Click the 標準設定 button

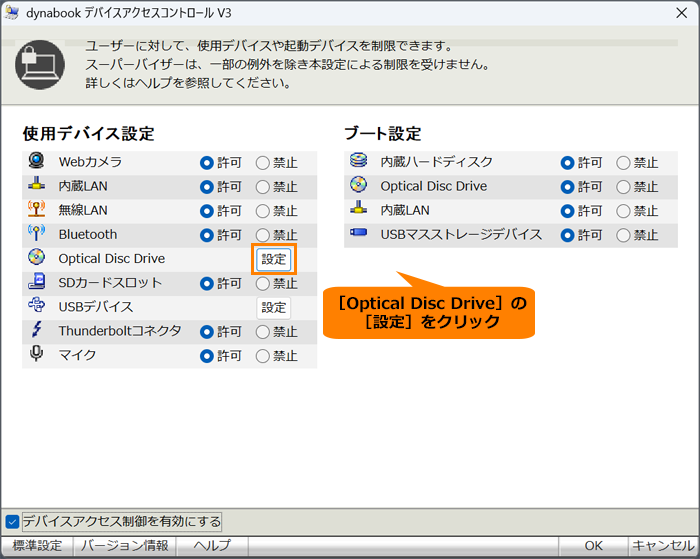point(38,546)
